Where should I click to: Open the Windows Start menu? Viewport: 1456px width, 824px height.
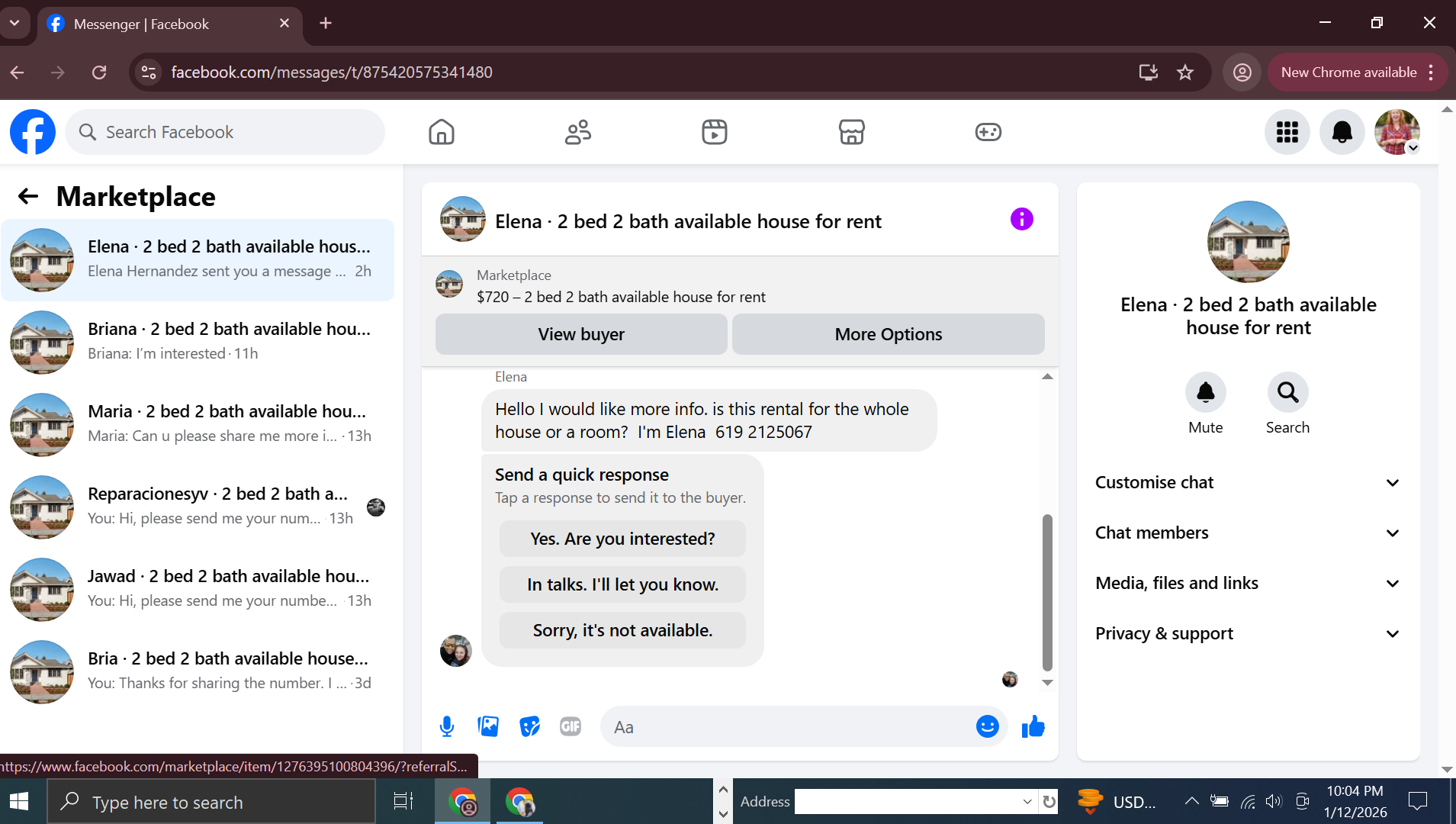19,802
